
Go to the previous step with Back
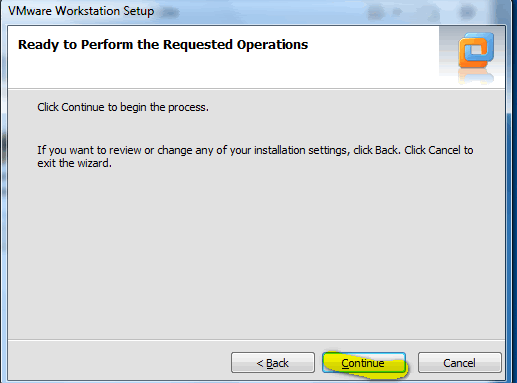pyautogui.click(x=273, y=363)
